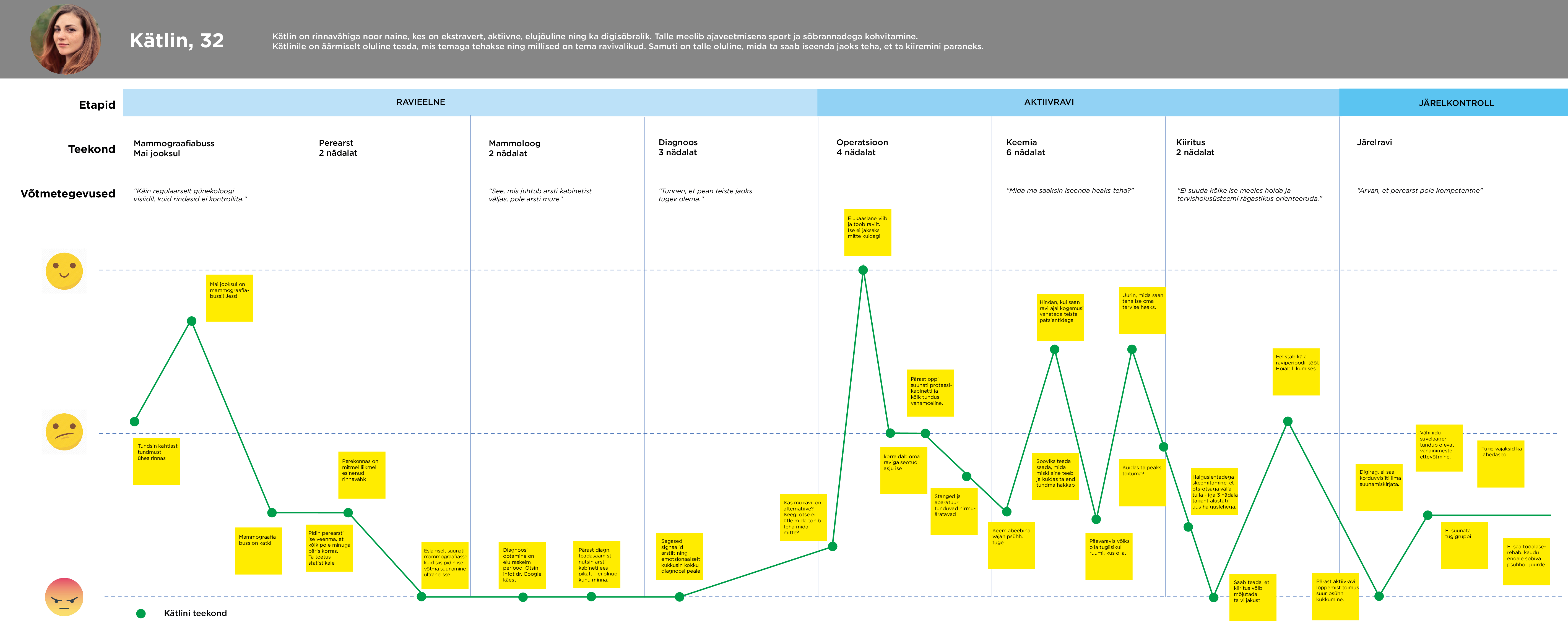Screen dimensions: 1568x631
Task: Click the 'Elukaaslane viib ja toob ravilt' note
Action: pos(867,233)
